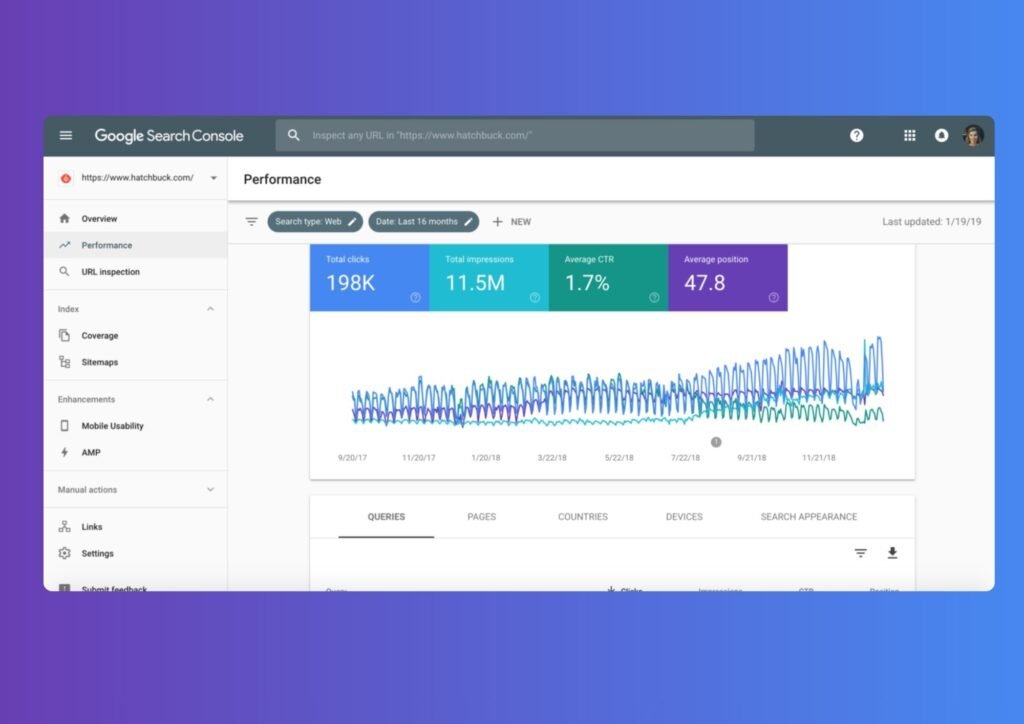The height and width of the screenshot is (724, 1024).
Task: Toggle the Total impressions metric card
Action: [488, 278]
